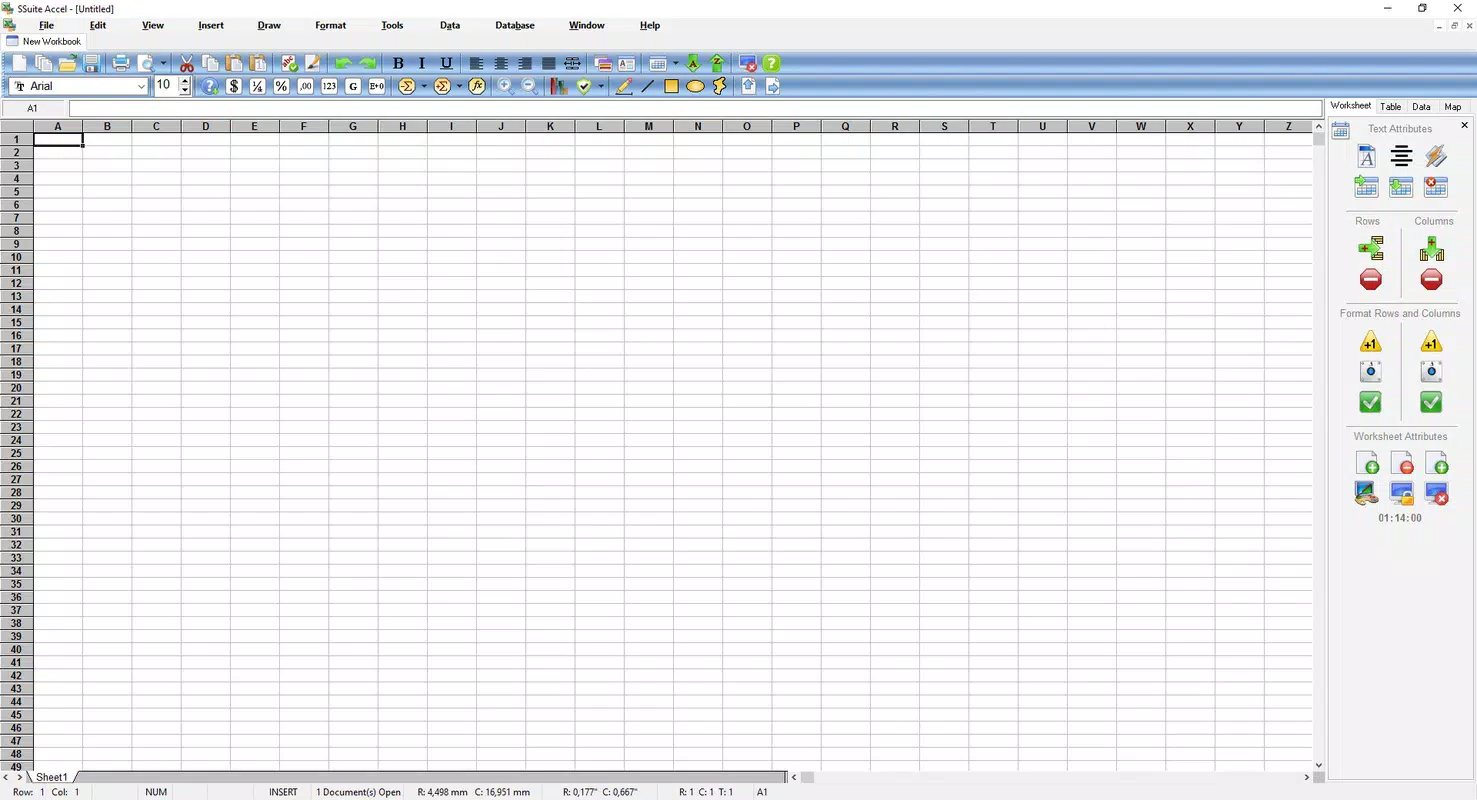Click the vertical scrollbar down arrow

(1319, 765)
